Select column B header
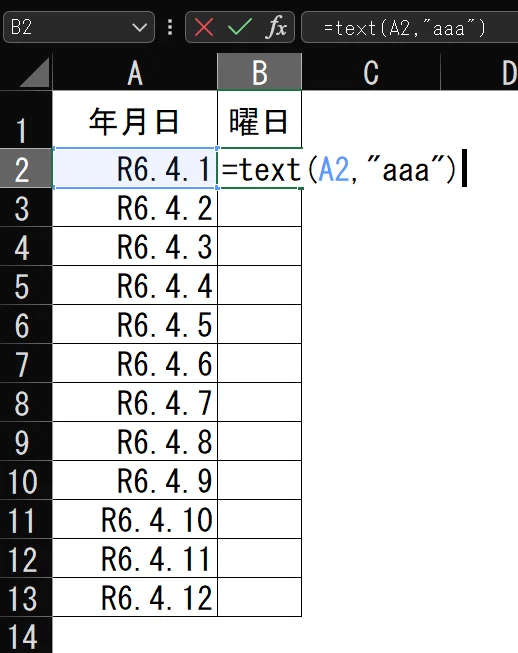 [259, 72]
